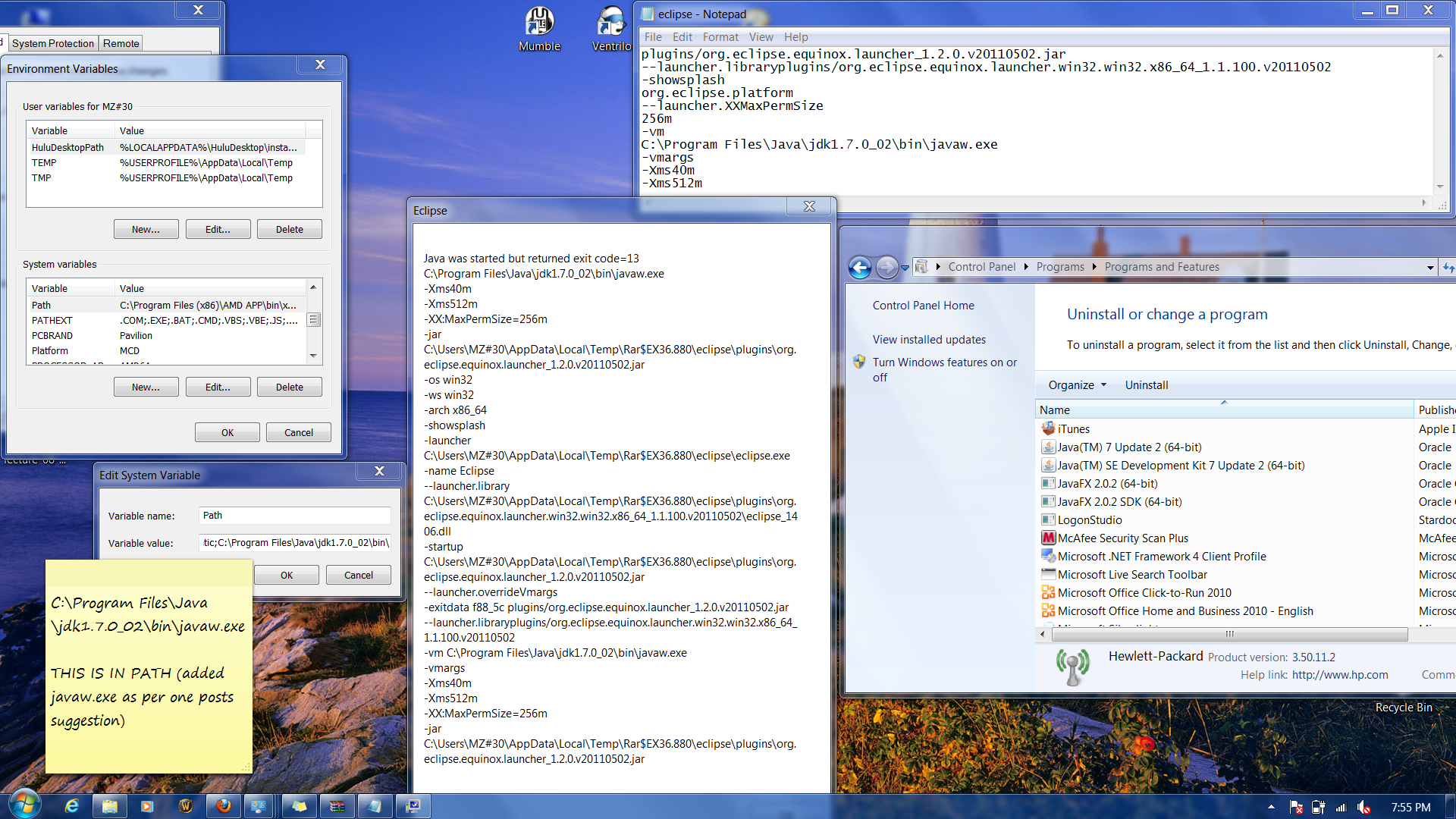Open the Format menu in Notepad
The width and height of the screenshot is (1456, 819).
pyautogui.click(x=720, y=37)
